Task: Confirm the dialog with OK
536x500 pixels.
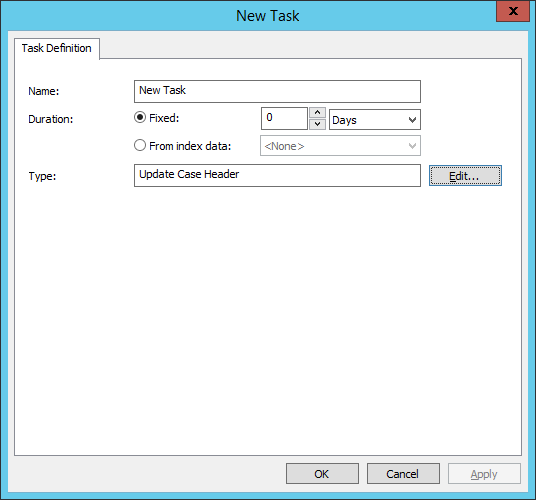Action: pos(322,474)
